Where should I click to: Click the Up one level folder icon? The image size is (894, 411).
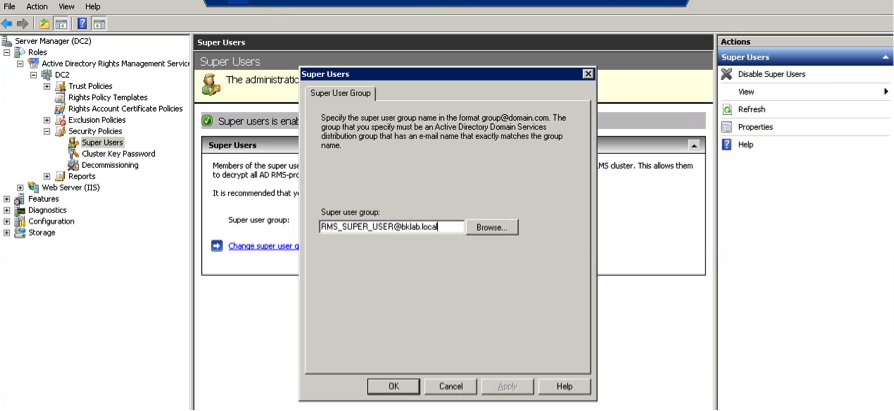click(44, 23)
